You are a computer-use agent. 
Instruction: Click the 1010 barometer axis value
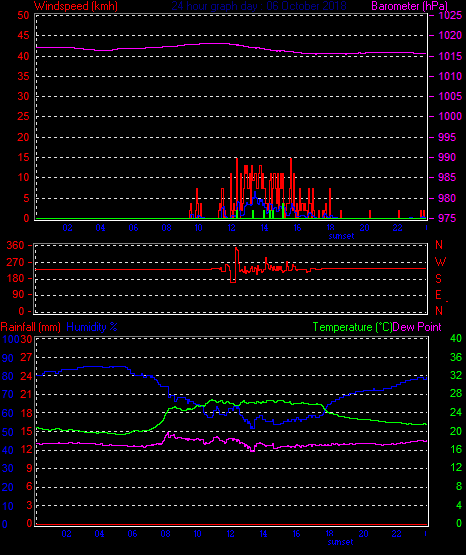pyautogui.click(x=450, y=76)
